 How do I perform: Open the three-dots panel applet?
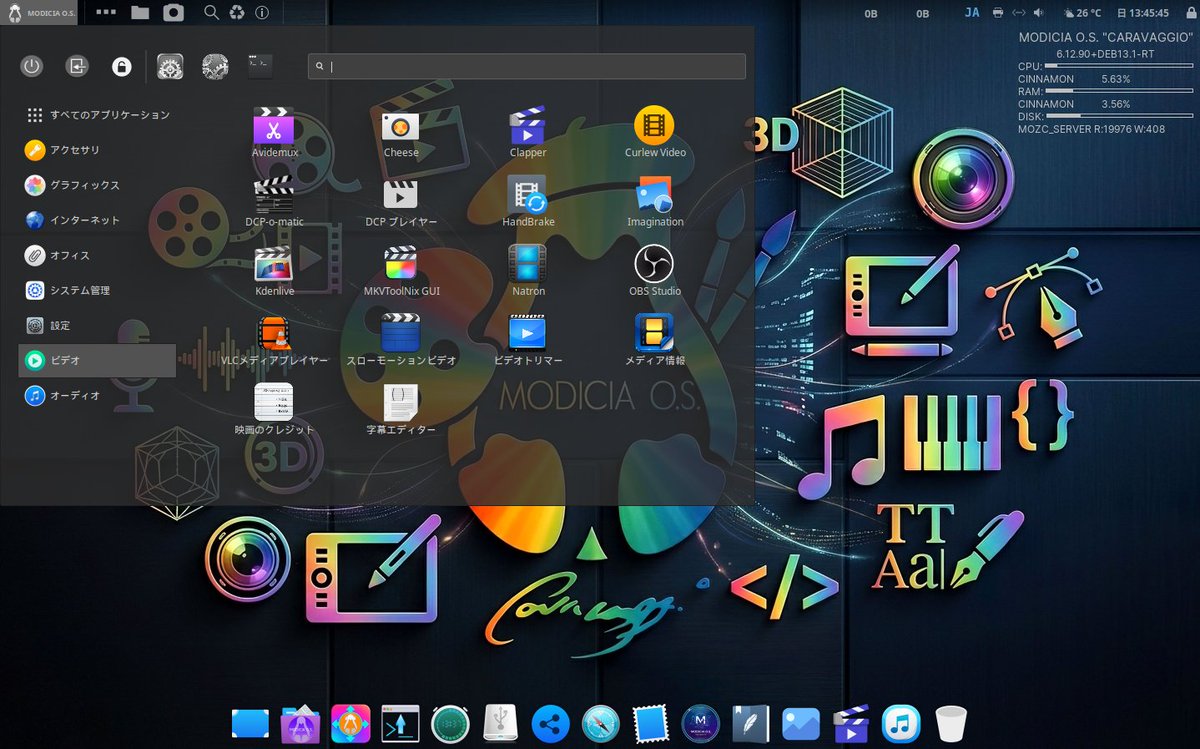click(104, 12)
